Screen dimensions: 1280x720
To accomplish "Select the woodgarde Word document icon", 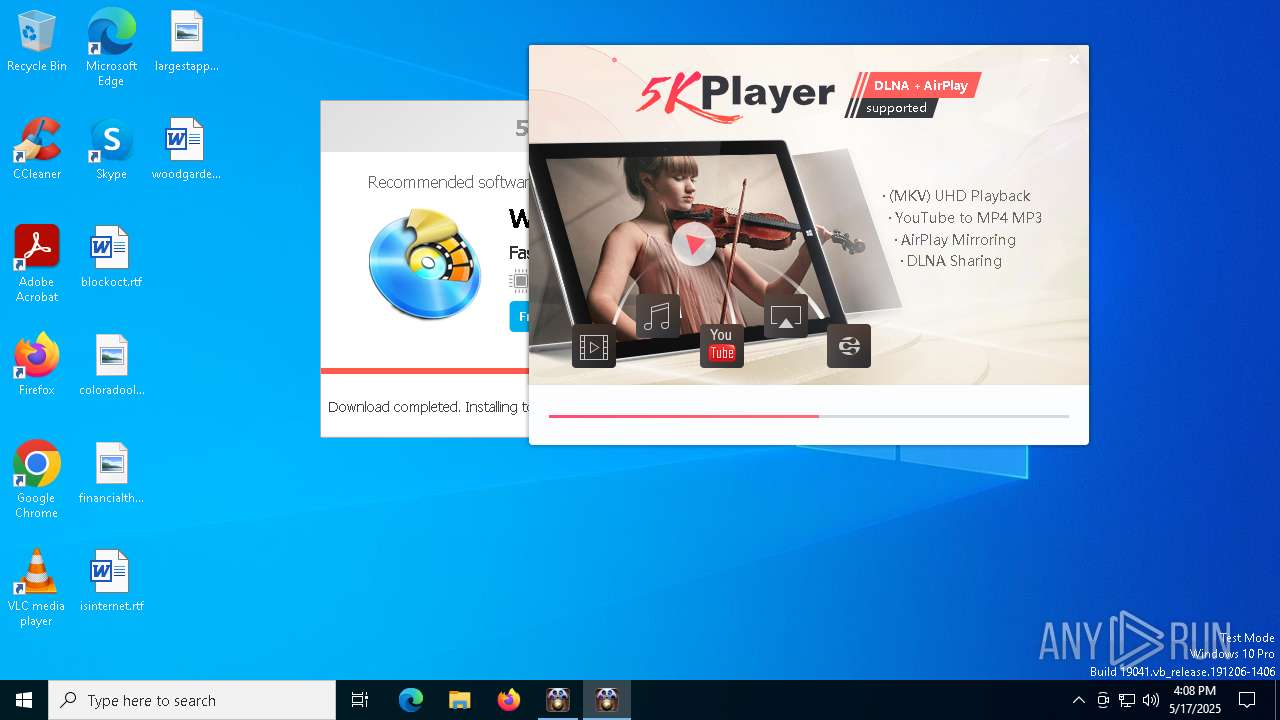I will 186,149.
